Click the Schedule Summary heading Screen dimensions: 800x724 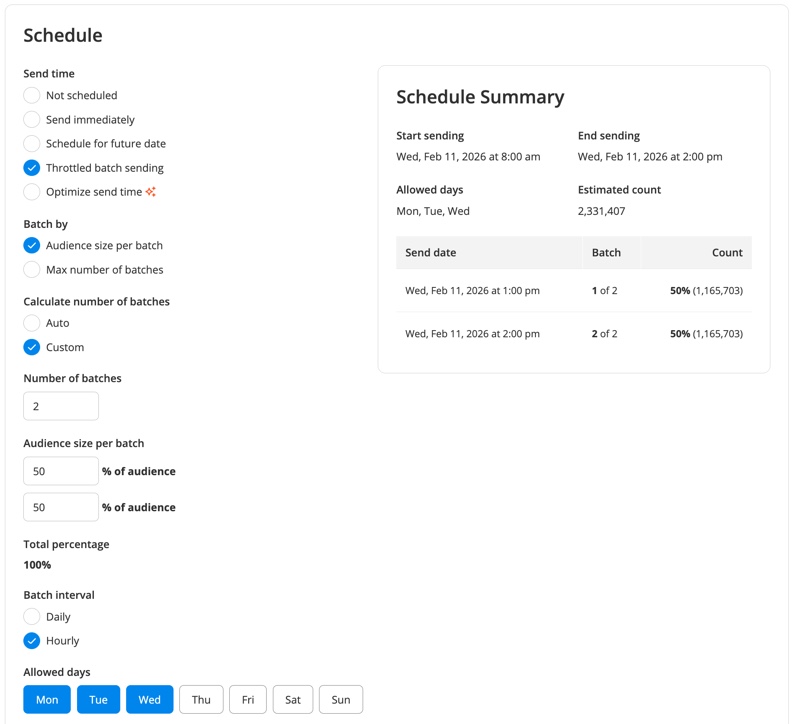(480, 97)
